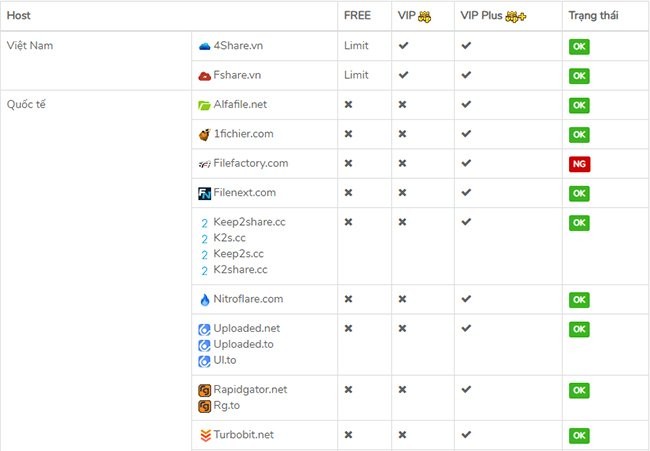Click the OK badge in Turbobit.net row
Image resolution: width=650 pixels, height=451 pixels.
point(579,436)
